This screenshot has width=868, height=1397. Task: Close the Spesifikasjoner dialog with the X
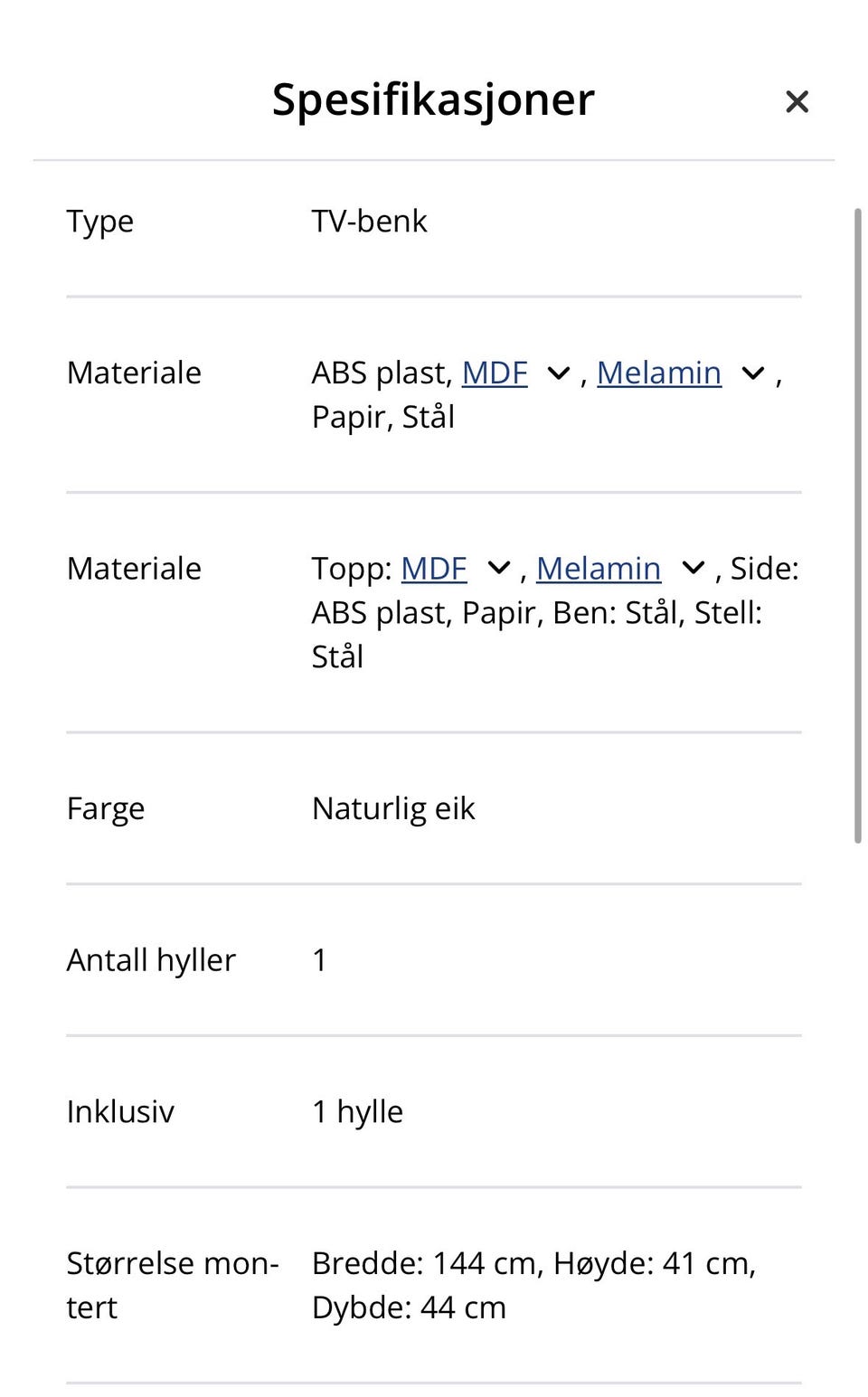[x=797, y=101]
